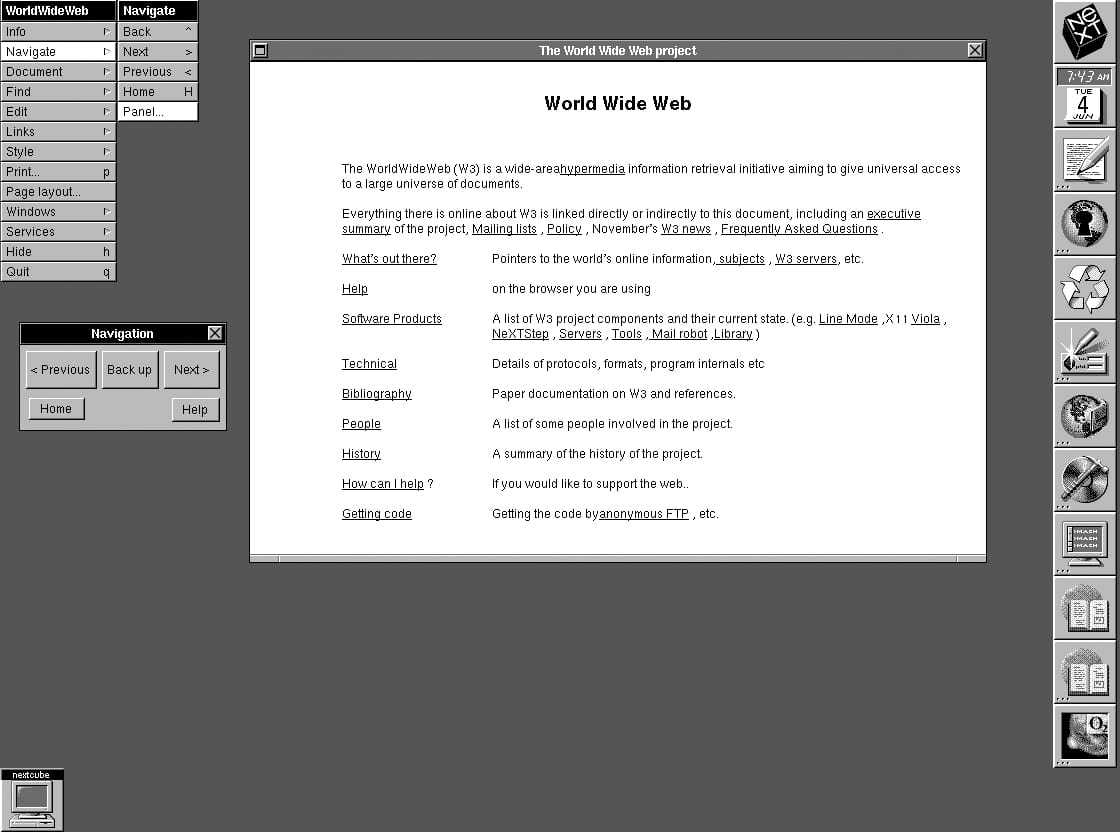Click Home button in Navigation panel
This screenshot has height=832, width=1120.
point(56,409)
